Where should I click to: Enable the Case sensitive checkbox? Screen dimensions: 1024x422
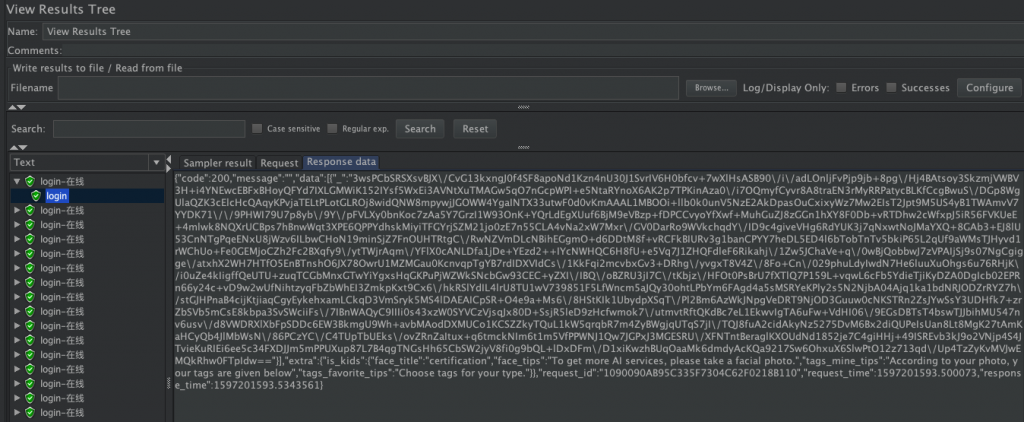(x=259, y=129)
